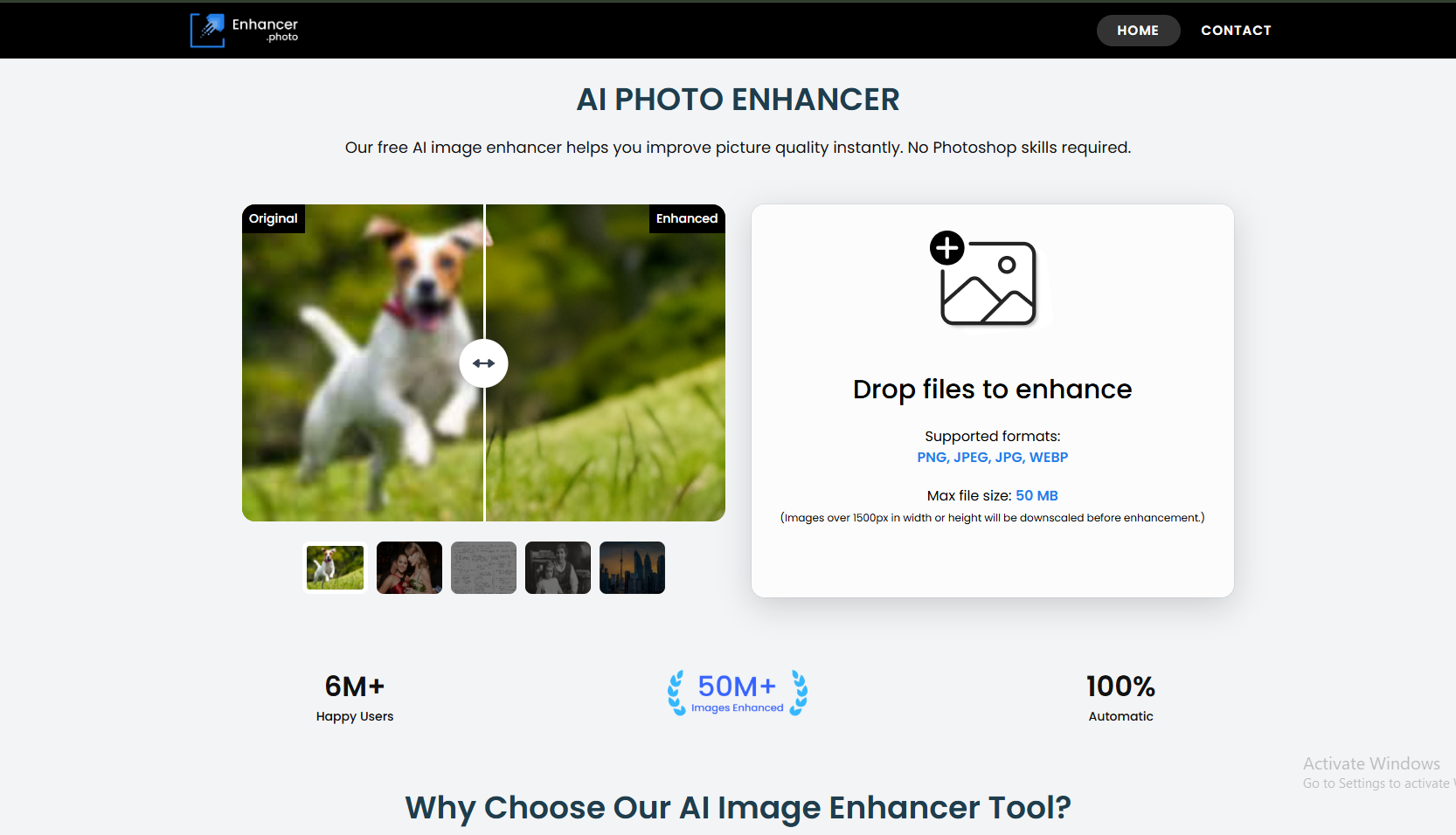1456x835 pixels.
Task: Click the add image upload icon
Action: click(984, 279)
